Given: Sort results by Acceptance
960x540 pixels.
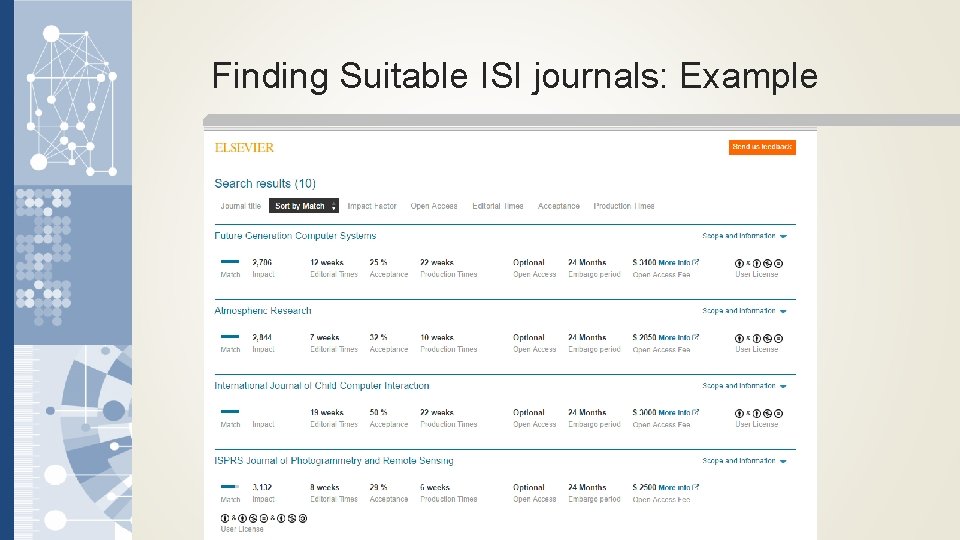Looking at the screenshot, I should pyautogui.click(x=558, y=206).
